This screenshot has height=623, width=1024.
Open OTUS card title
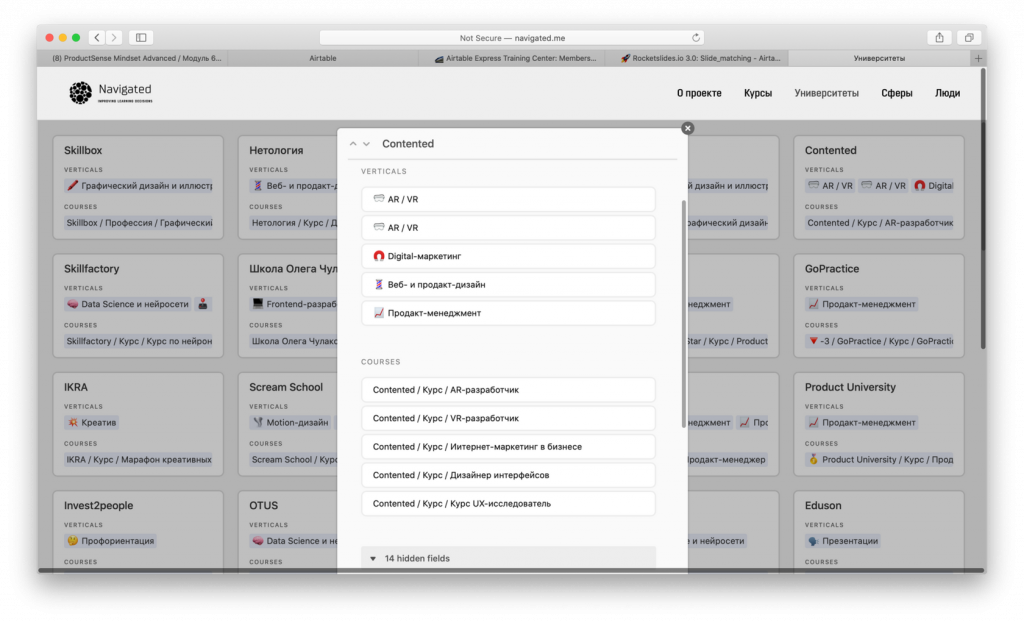click(264, 505)
